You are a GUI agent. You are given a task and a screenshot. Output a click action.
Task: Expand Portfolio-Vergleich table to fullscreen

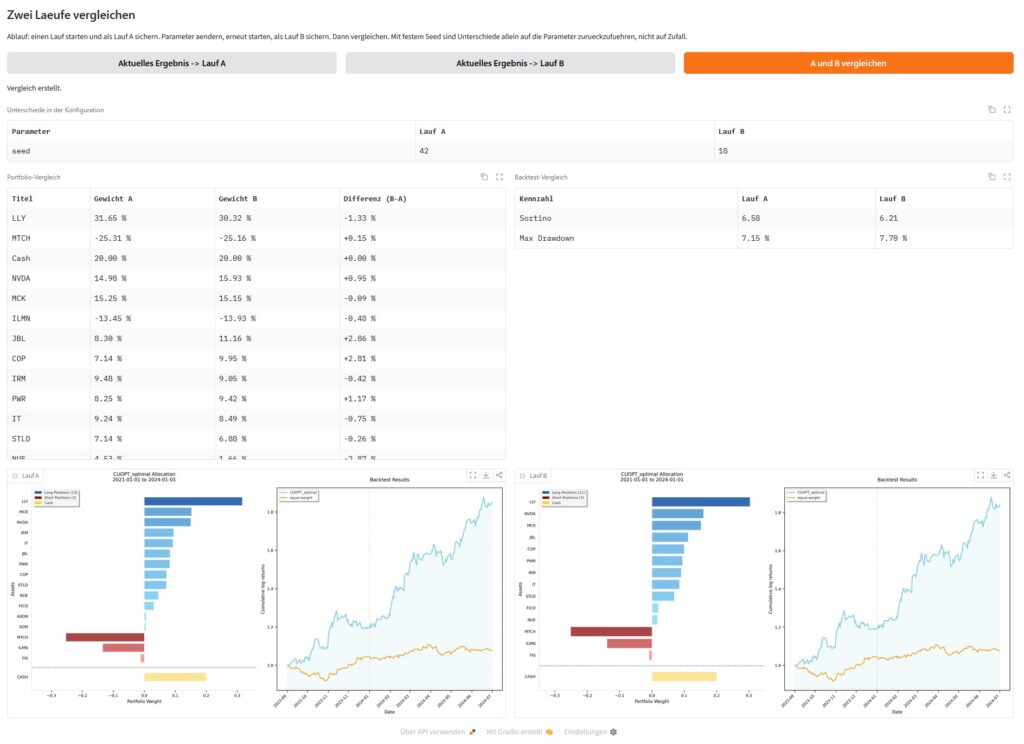point(500,177)
